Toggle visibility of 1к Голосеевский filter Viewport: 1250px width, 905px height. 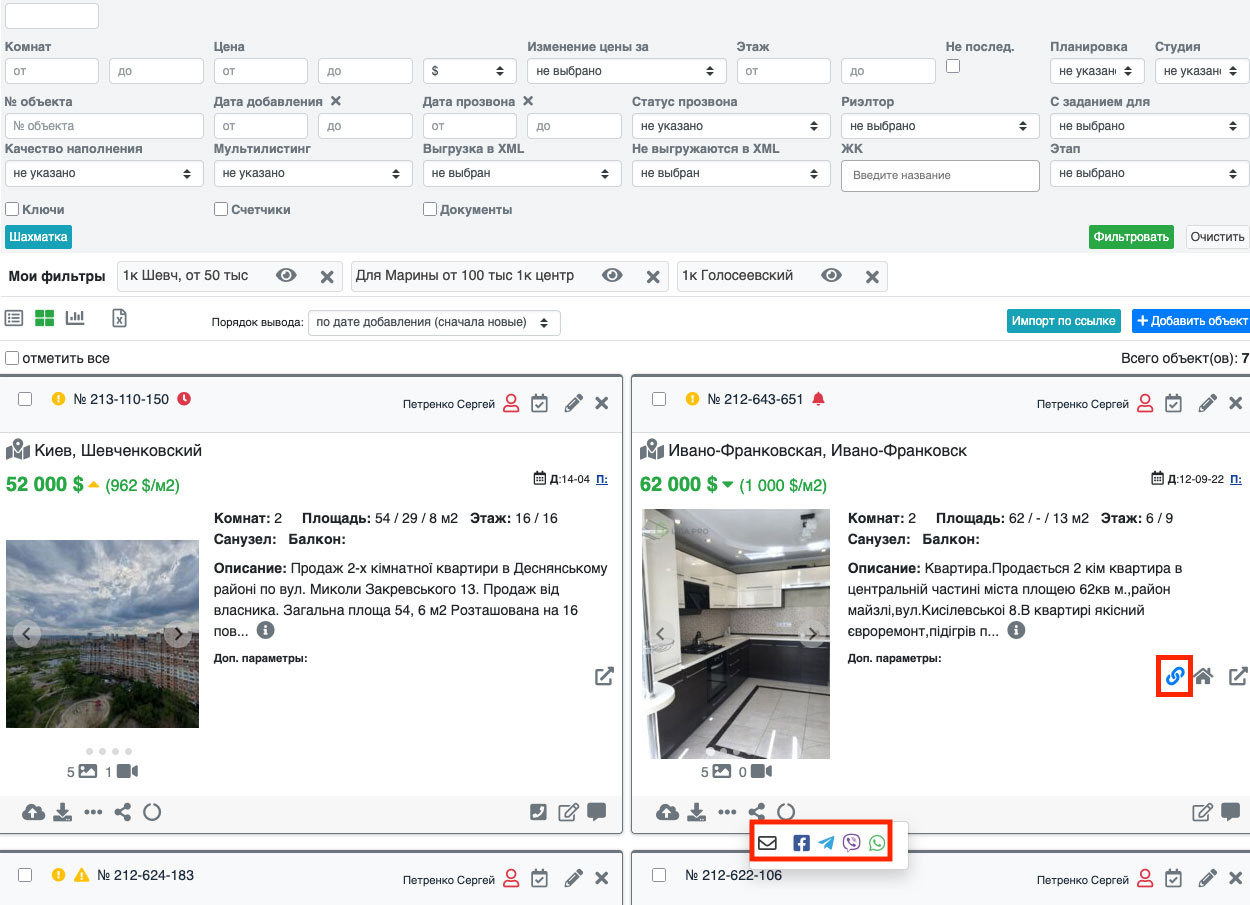tap(831, 276)
